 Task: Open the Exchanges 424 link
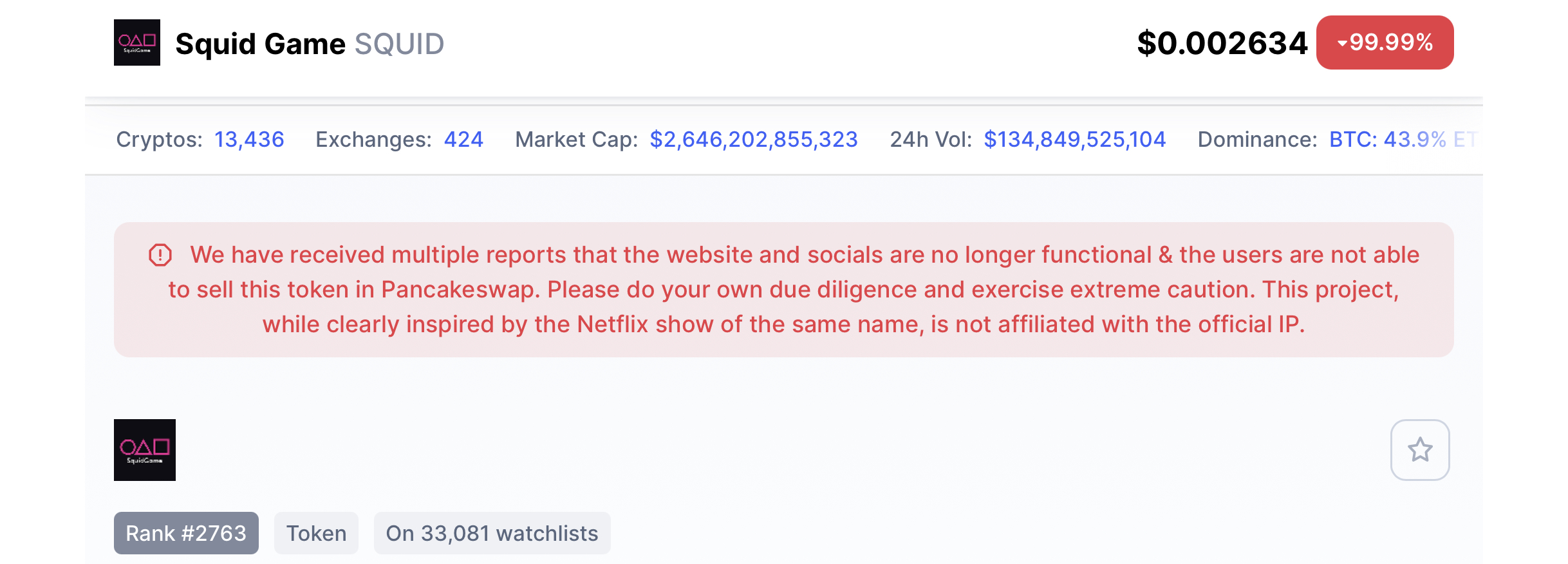(463, 139)
